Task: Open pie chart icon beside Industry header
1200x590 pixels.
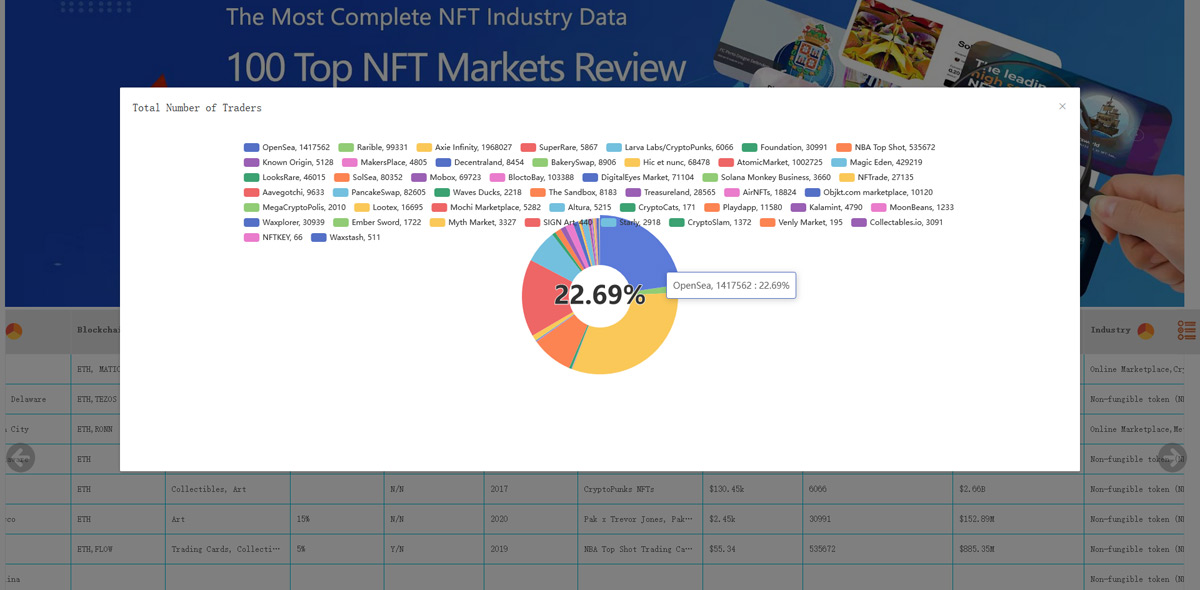Action: (x=1146, y=330)
